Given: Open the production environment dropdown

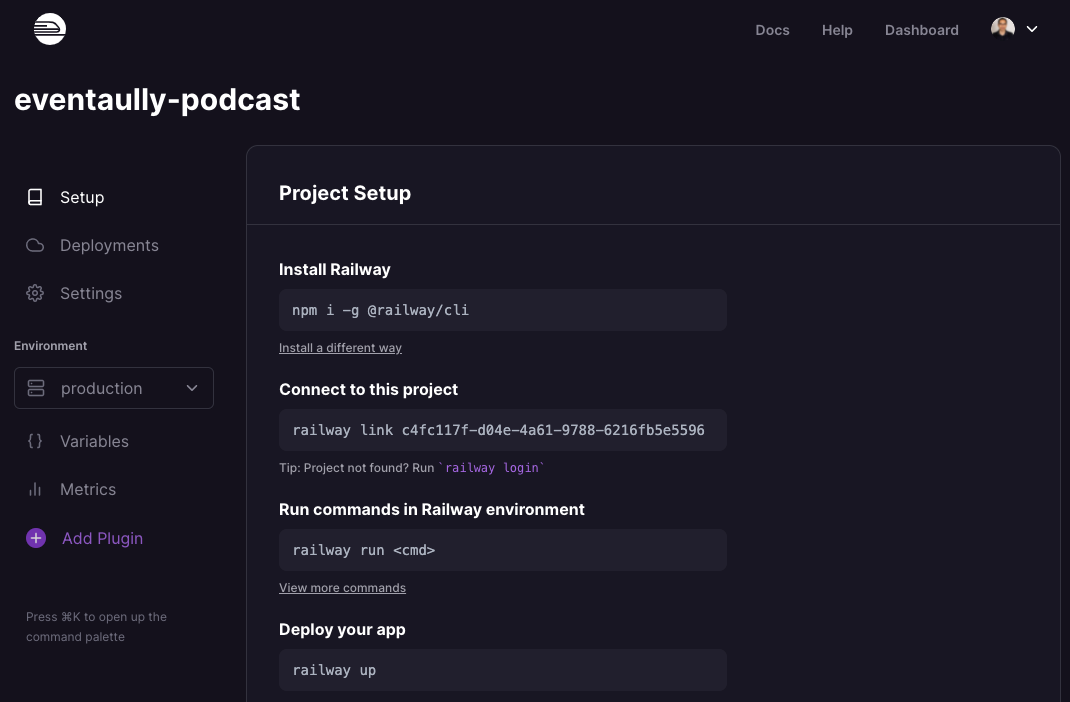Looking at the screenshot, I should 114,388.
